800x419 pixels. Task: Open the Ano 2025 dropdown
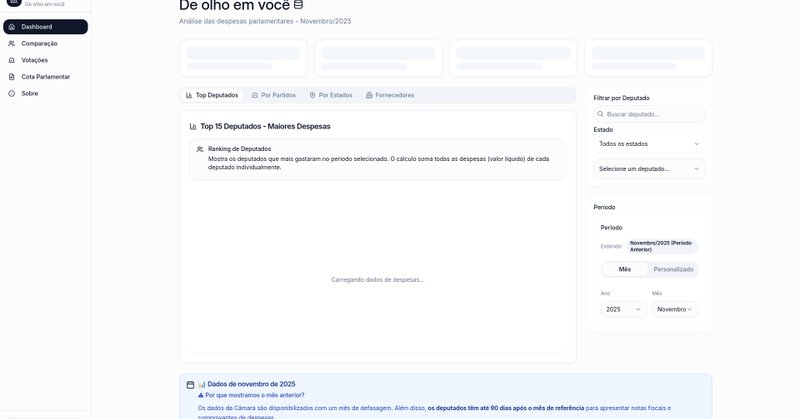tap(623, 309)
